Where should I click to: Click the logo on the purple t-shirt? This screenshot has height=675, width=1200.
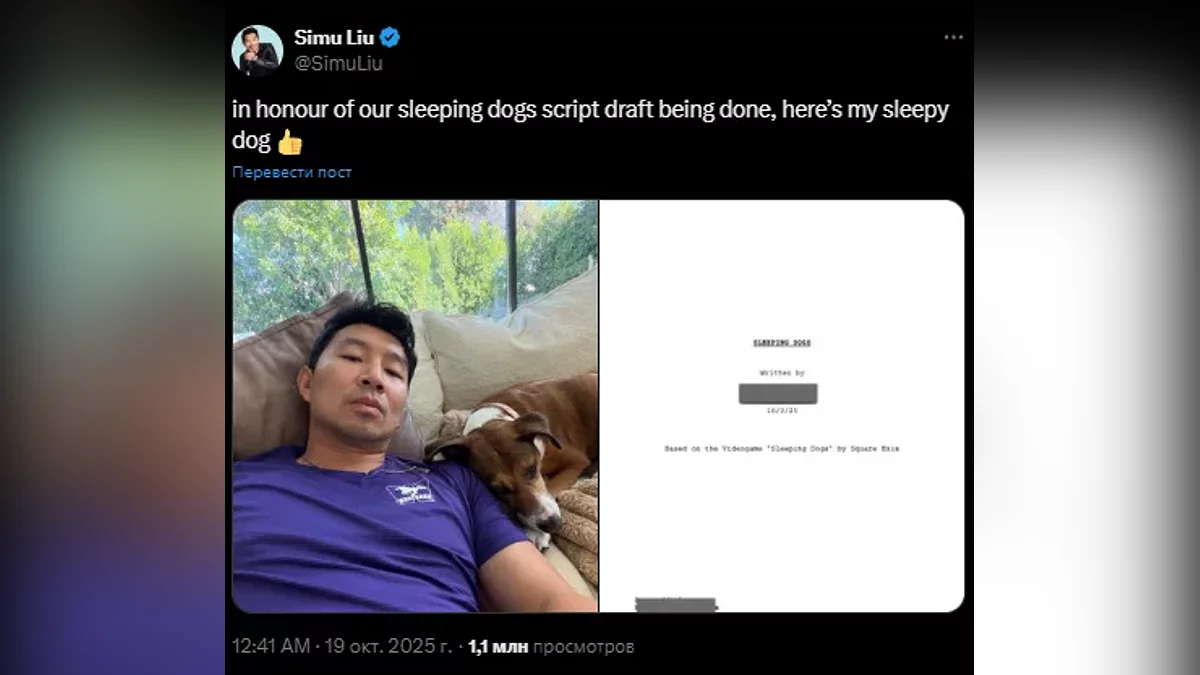tap(411, 492)
